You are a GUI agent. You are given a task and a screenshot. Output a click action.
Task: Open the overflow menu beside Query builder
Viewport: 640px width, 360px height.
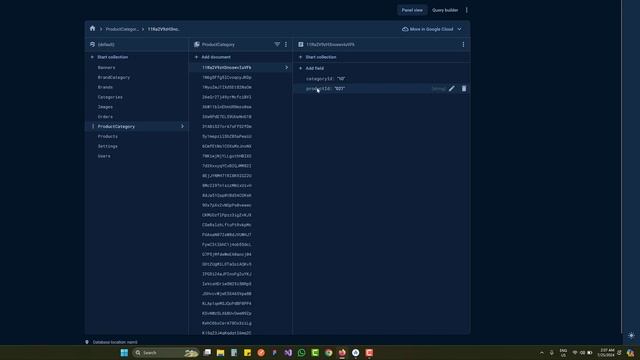point(467,10)
